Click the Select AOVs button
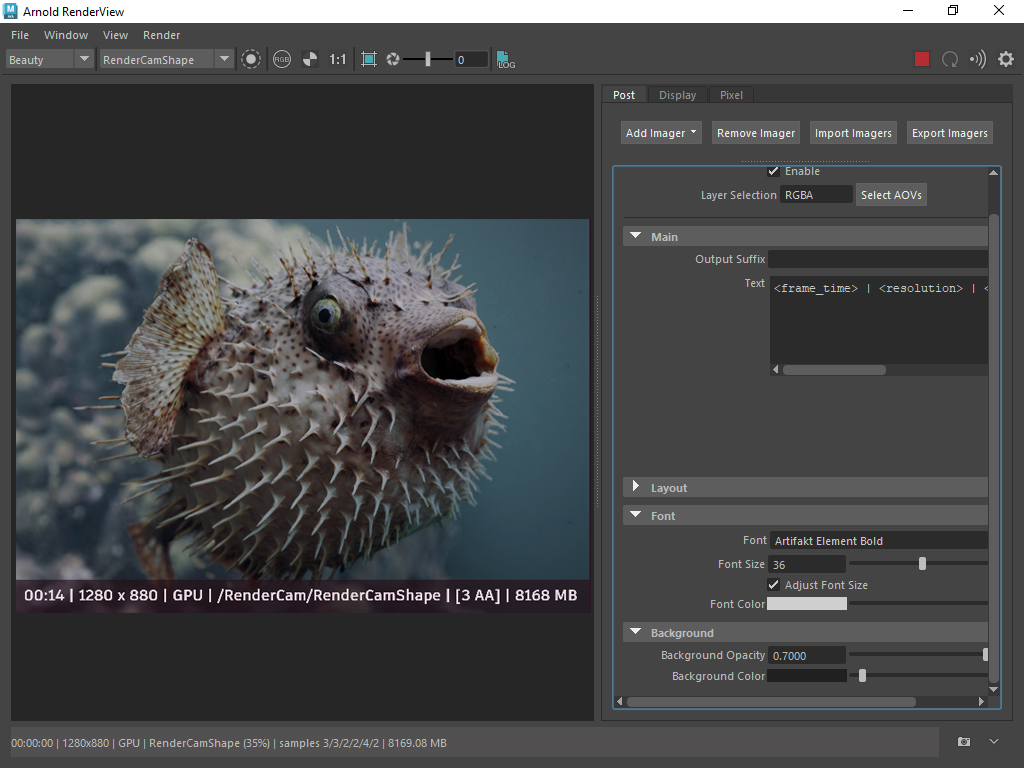Image resolution: width=1024 pixels, height=768 pixels. (891, 195)
